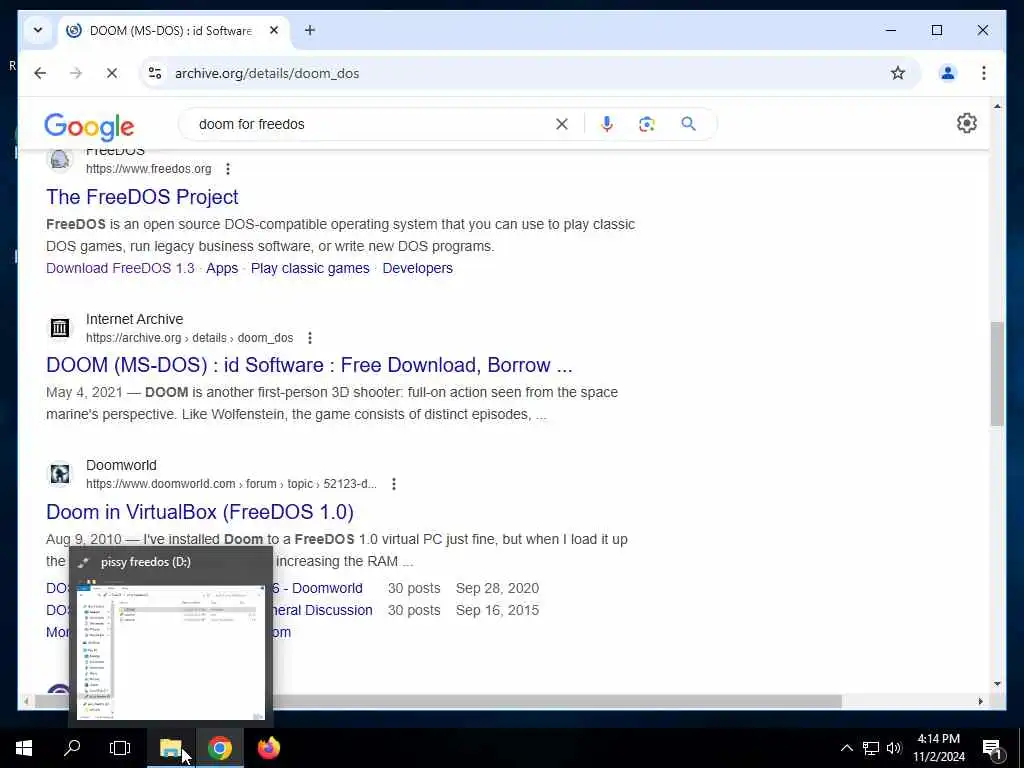Stop loading the page

(112, 73)
